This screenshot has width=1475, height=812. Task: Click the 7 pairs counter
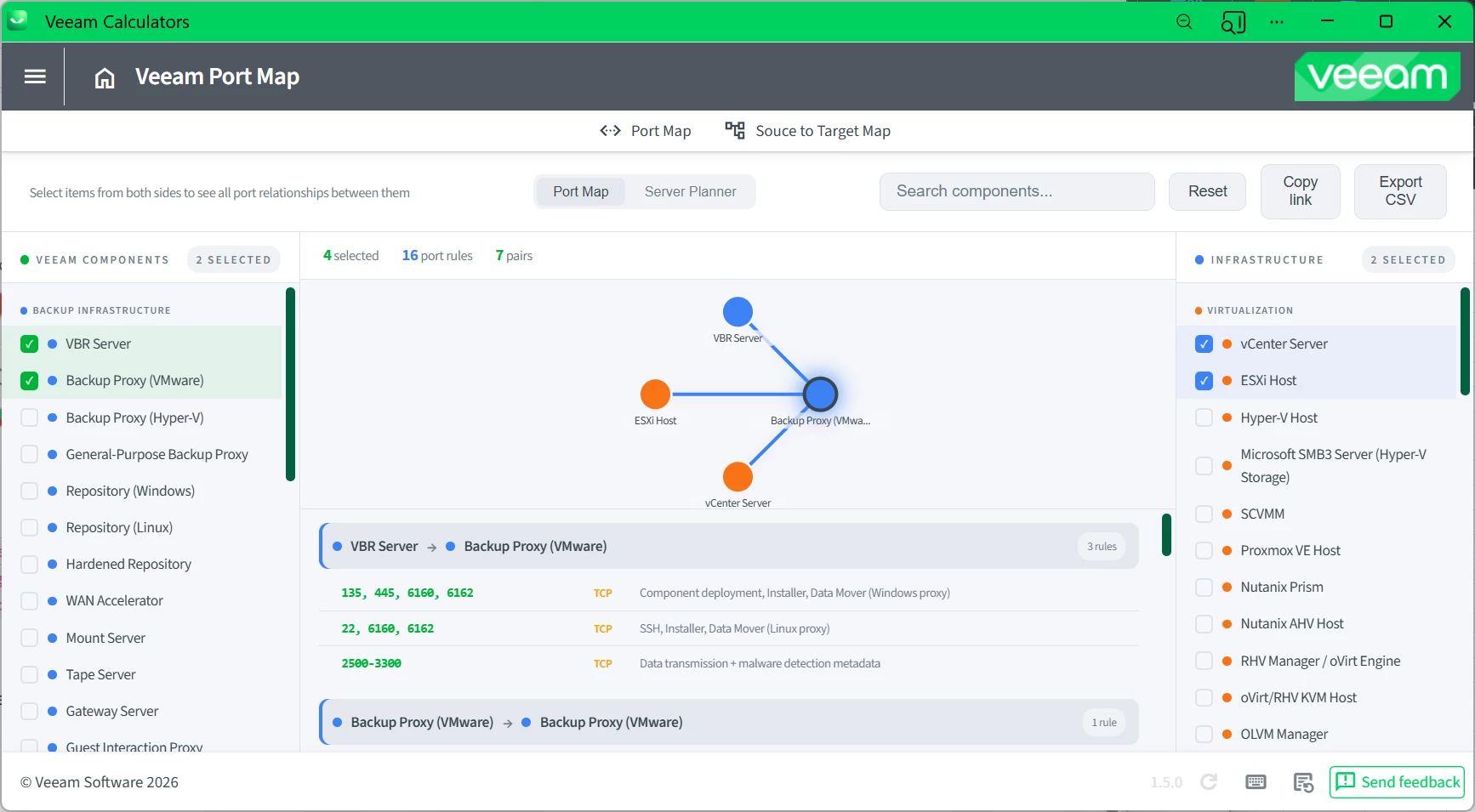[514, 256]
